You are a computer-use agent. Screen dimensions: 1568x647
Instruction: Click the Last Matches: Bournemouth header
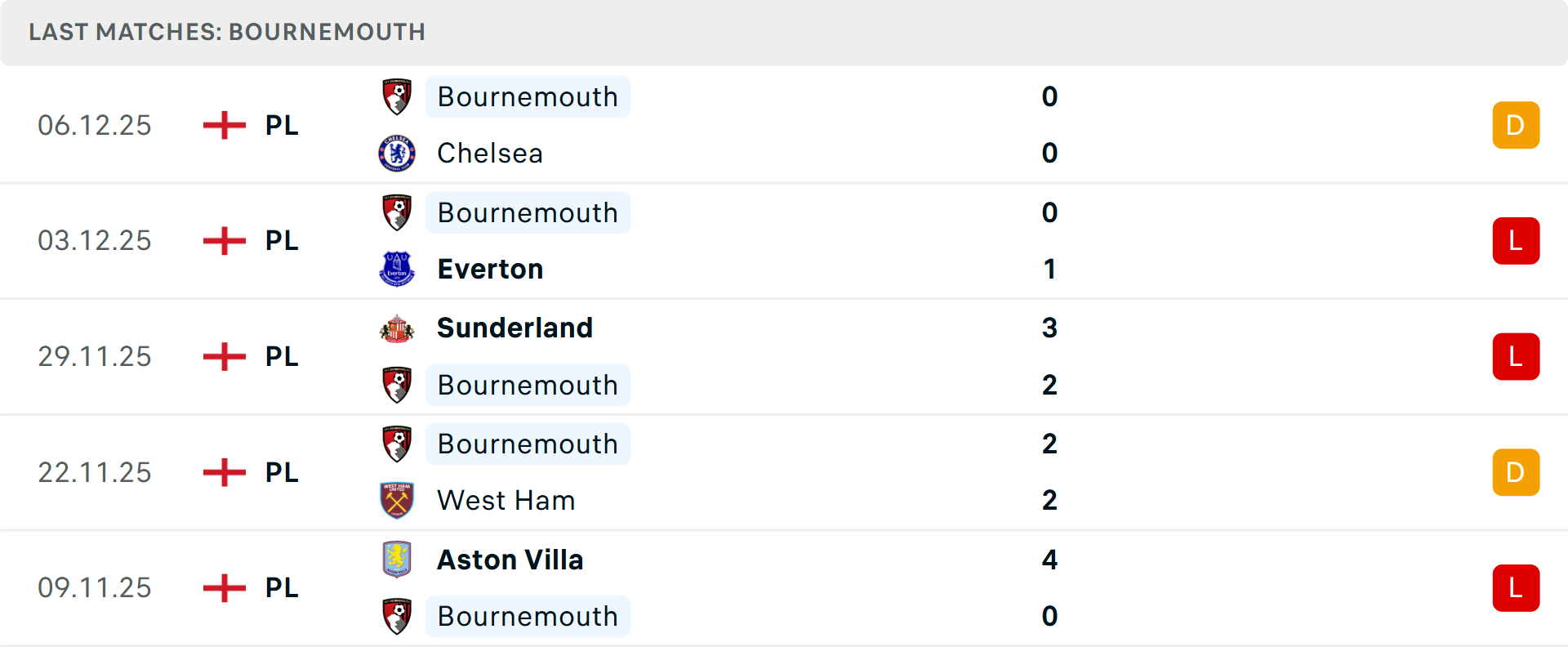pos(227,32)
